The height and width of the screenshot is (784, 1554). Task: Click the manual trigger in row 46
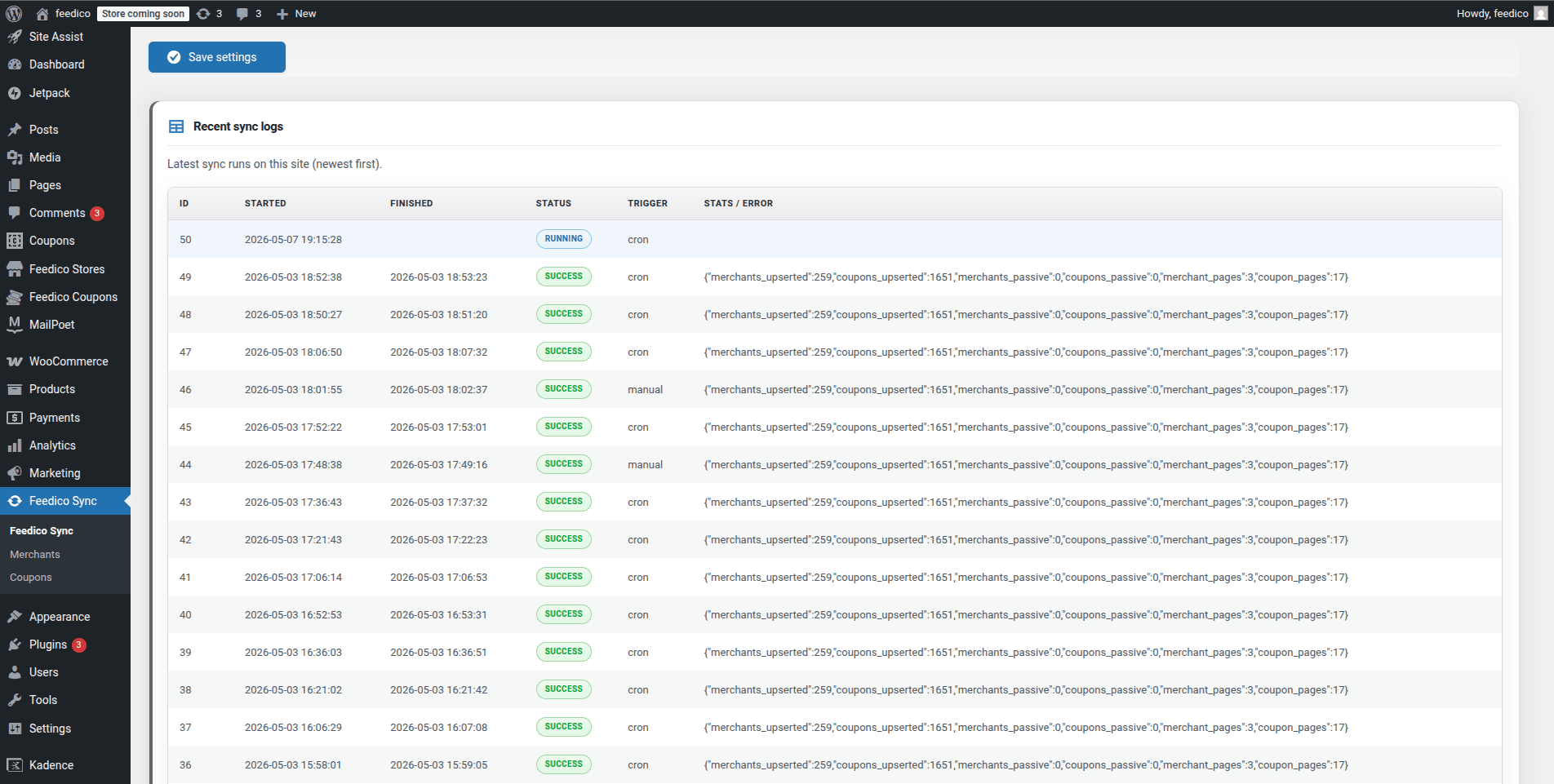coord(645,390)
